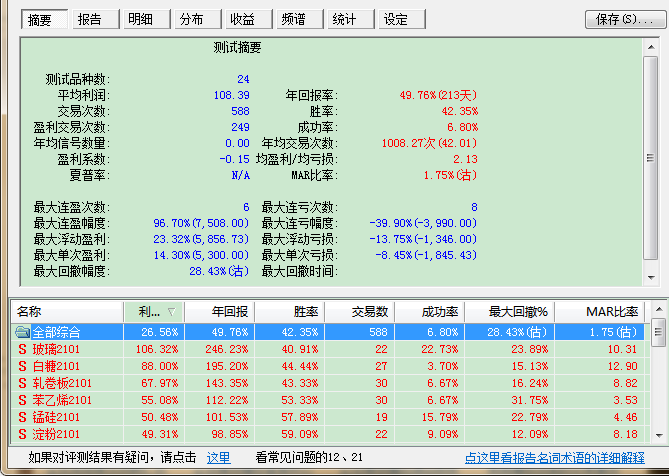Sort by the 最大回撤% column header

coord(510,313)
